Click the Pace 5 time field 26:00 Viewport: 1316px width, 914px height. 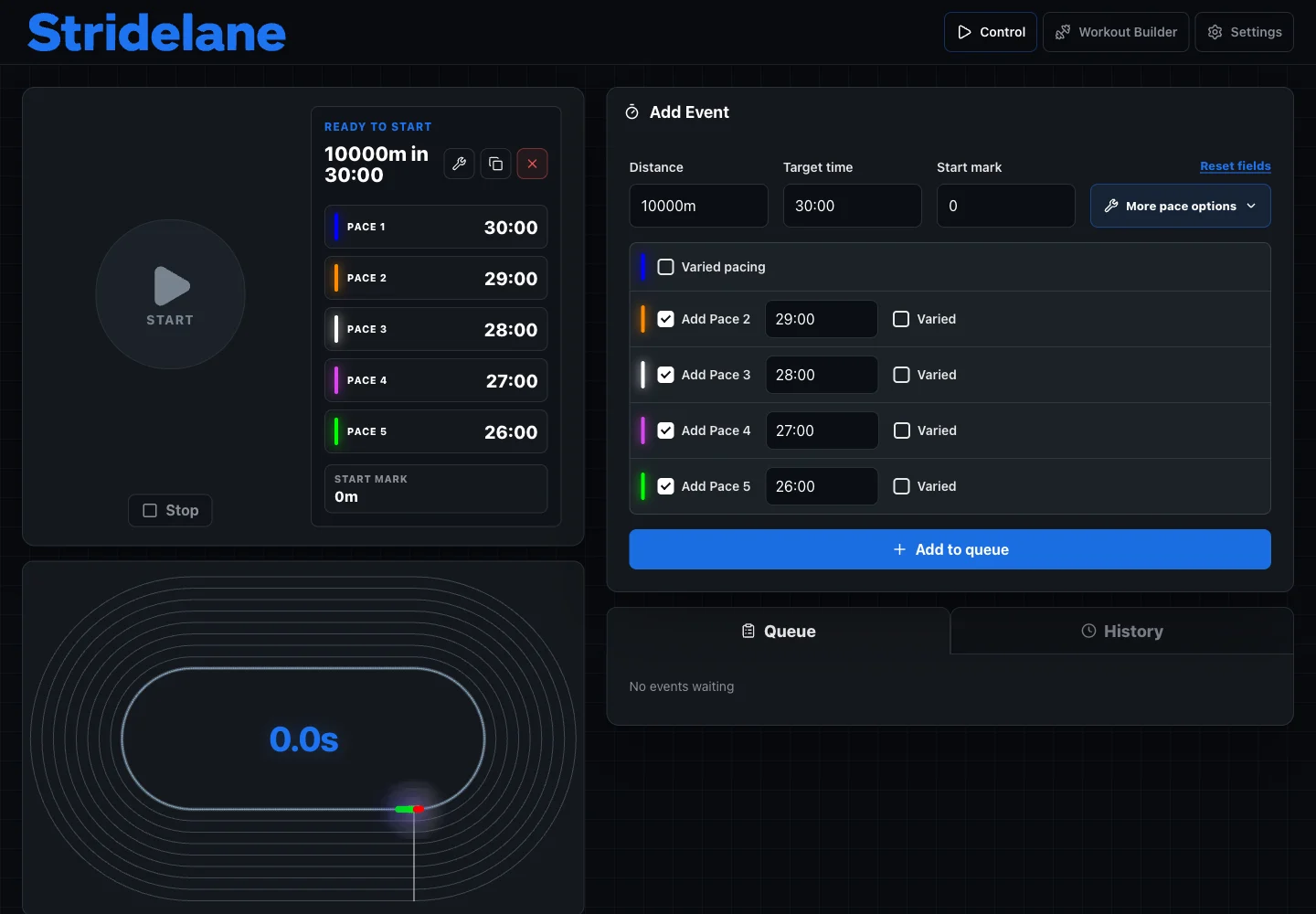[x=822, y=486]
